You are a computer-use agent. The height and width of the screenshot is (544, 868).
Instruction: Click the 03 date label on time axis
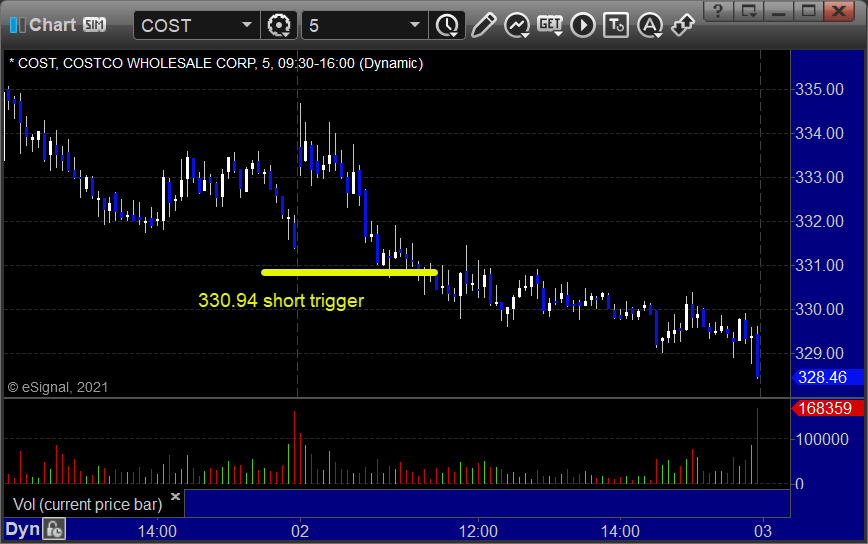[763, 532]
